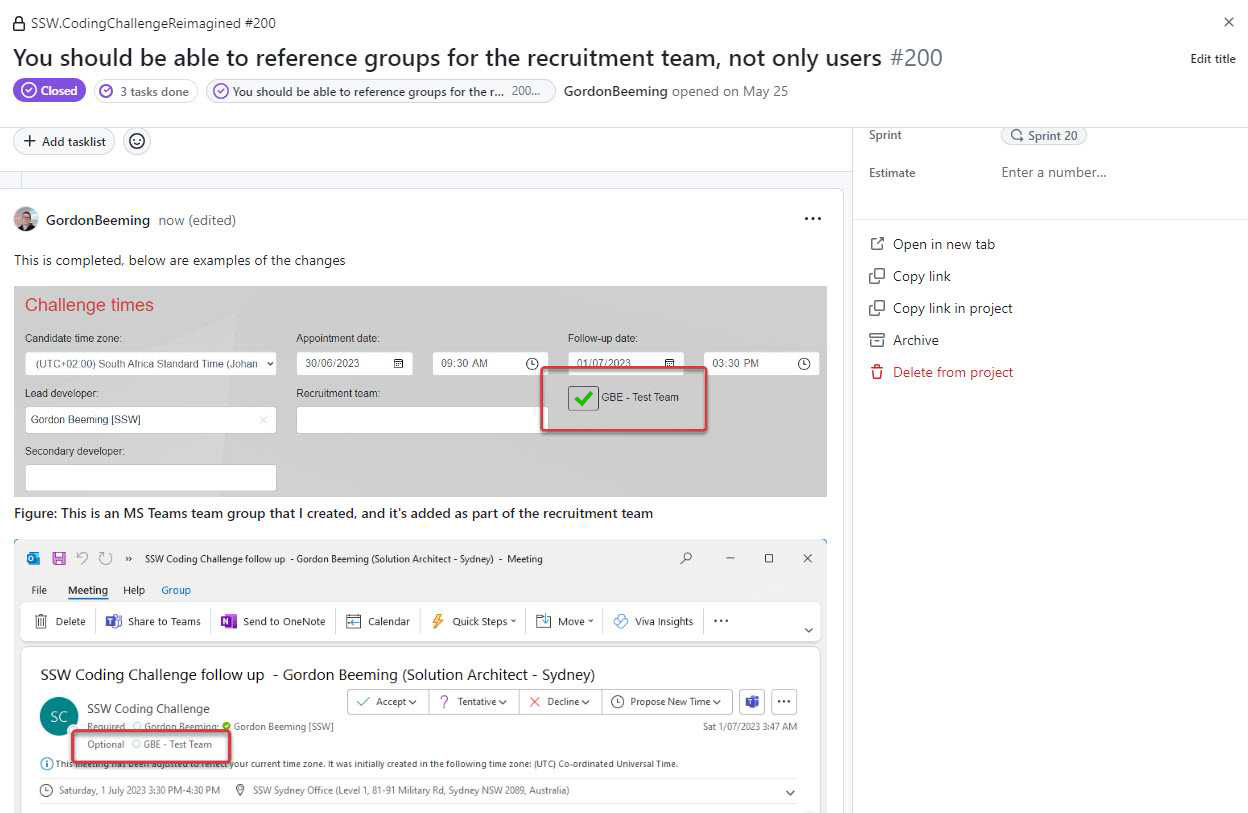1248x813 pixels.
Task: Click the Outlook save floppy disk icon
Action: click(x=59, y=559)
